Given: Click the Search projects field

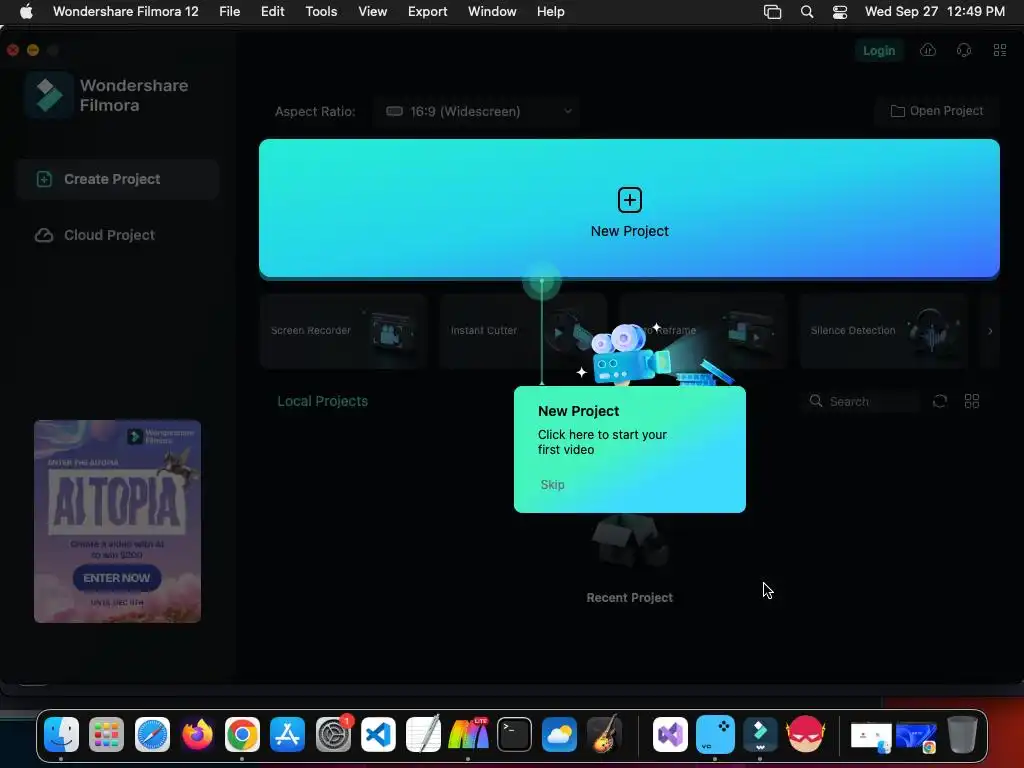Looking at the screenshot, I should click(x=861, y=401).
